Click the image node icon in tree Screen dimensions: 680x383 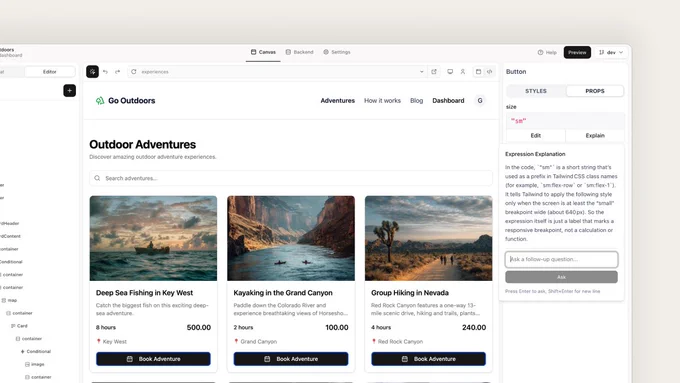27,364
